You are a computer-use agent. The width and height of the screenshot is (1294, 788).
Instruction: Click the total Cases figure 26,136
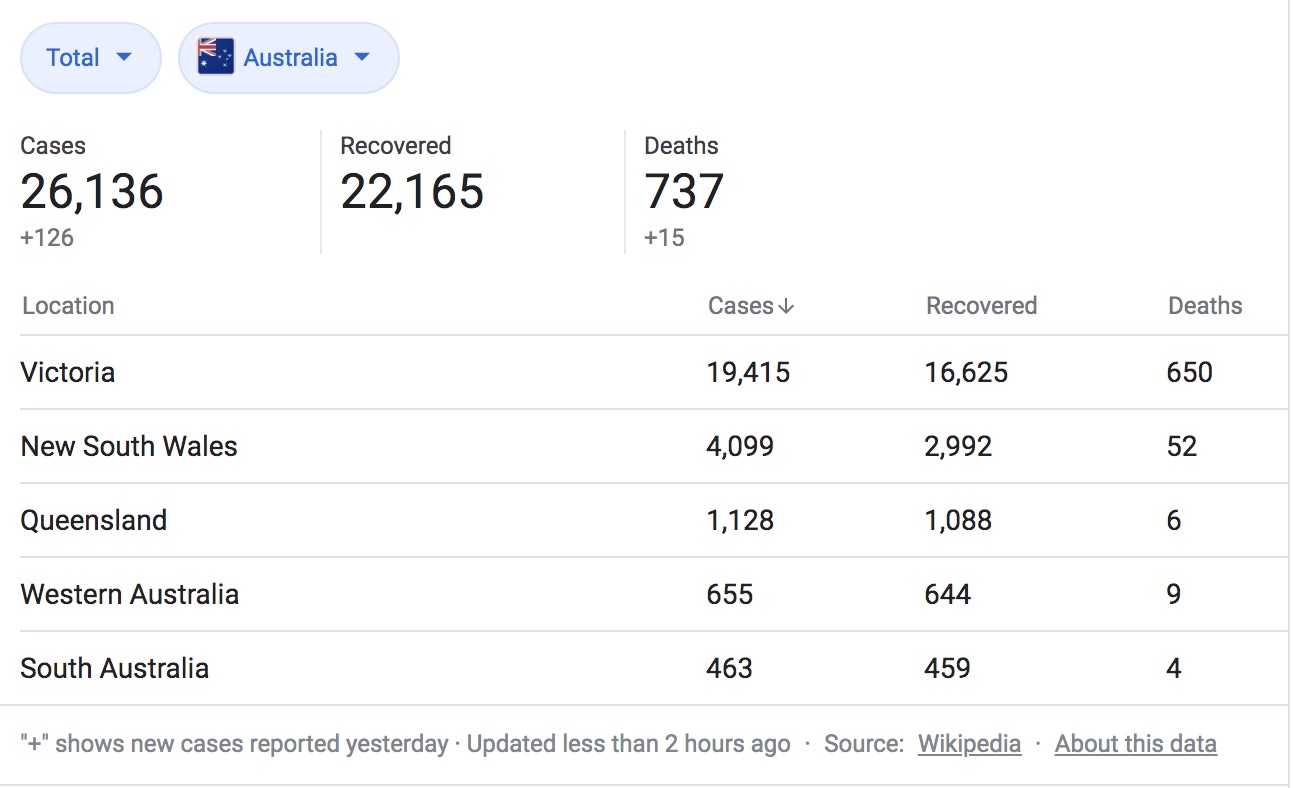(x=92, y=191)
